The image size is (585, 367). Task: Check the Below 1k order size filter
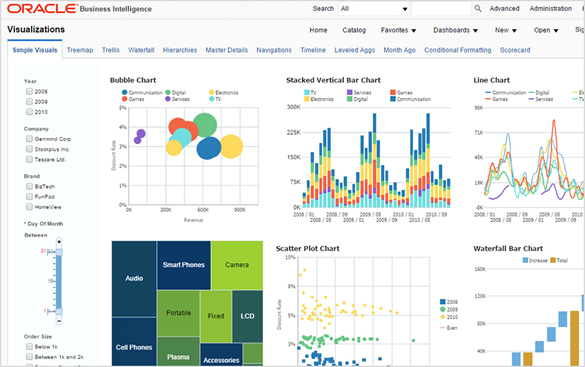coord(29,346)
